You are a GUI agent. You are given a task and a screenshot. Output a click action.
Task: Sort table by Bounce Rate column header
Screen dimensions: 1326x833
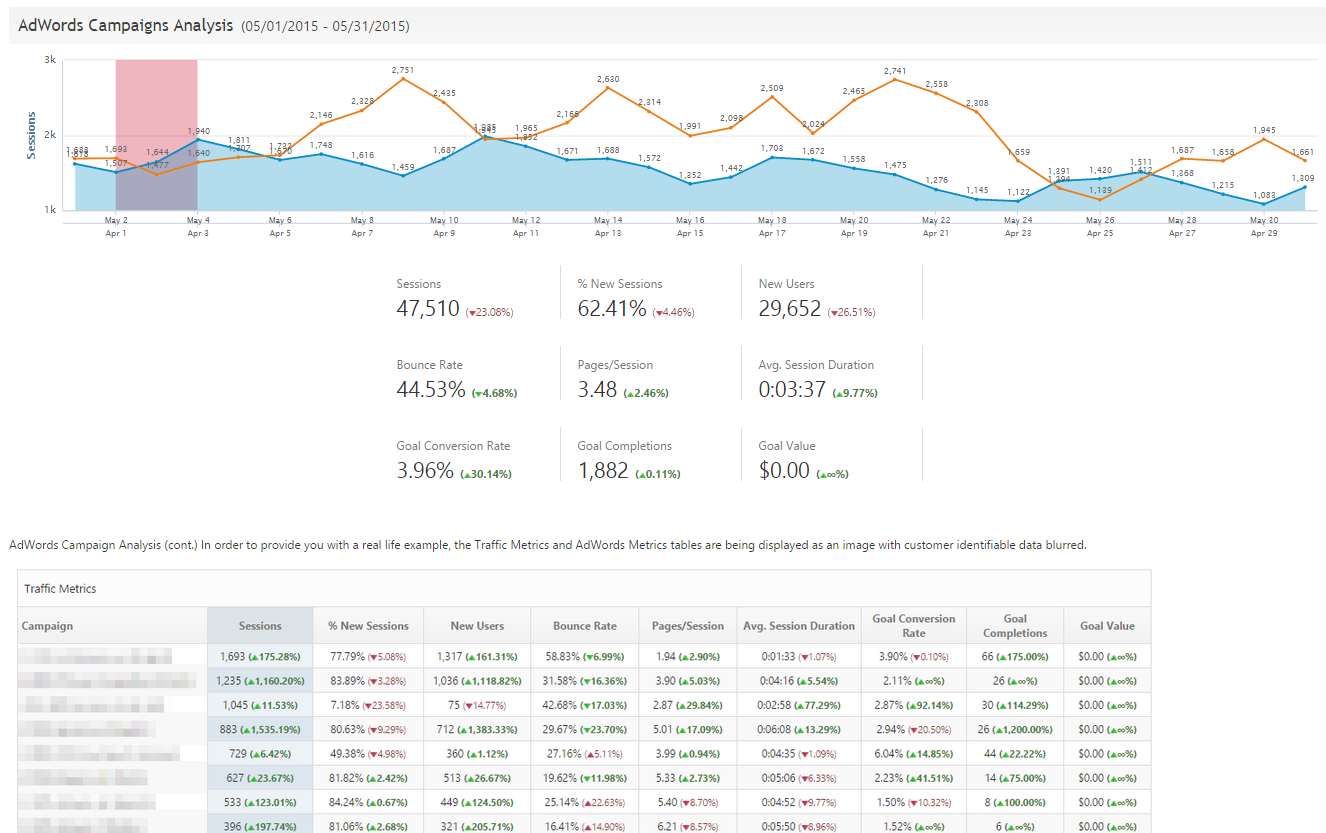pyautogui.click(x=584, y=626)
